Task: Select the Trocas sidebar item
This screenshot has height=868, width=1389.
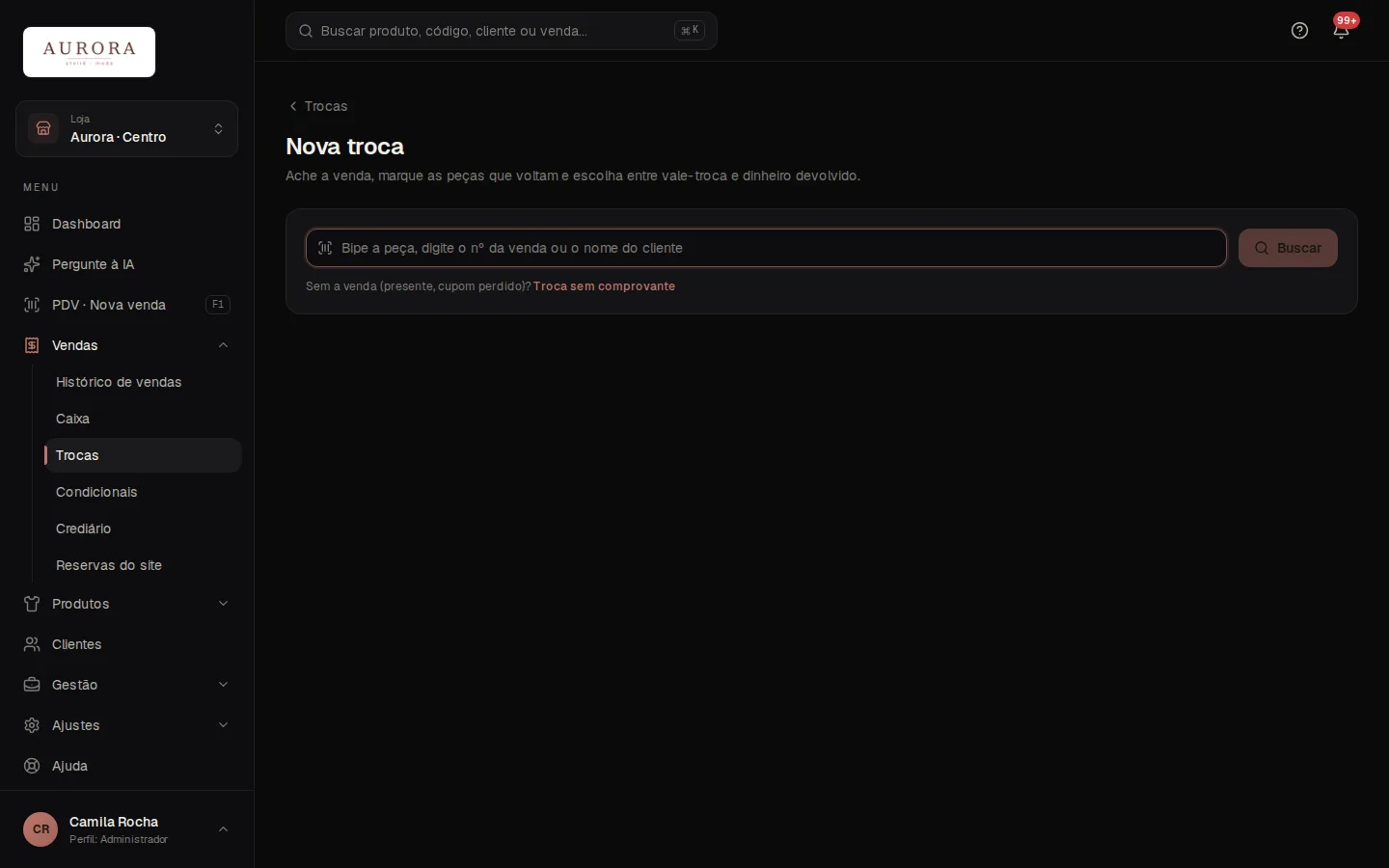Action: 143,455
